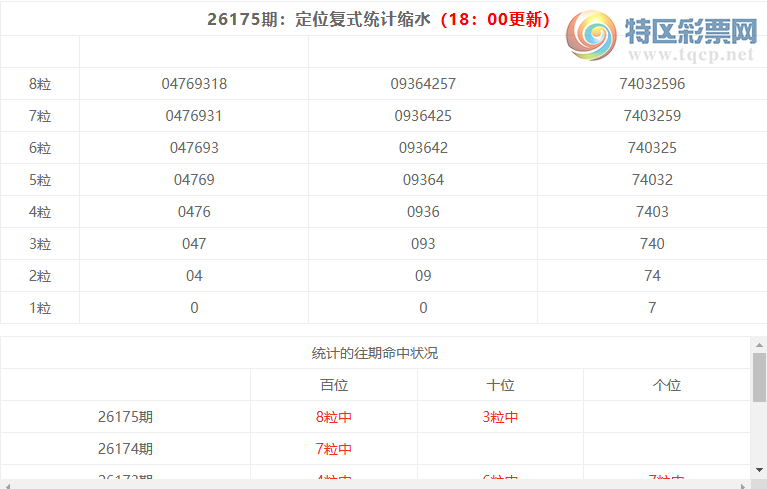This screenshot has width=767, height=489.
Task: Click the page title '26175期：定位复式统计缩水'
Action: (319, 20)
